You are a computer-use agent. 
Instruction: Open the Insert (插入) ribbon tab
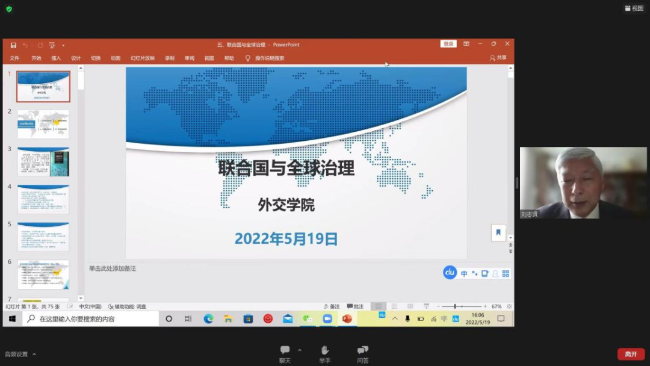[x=56, y=58]
